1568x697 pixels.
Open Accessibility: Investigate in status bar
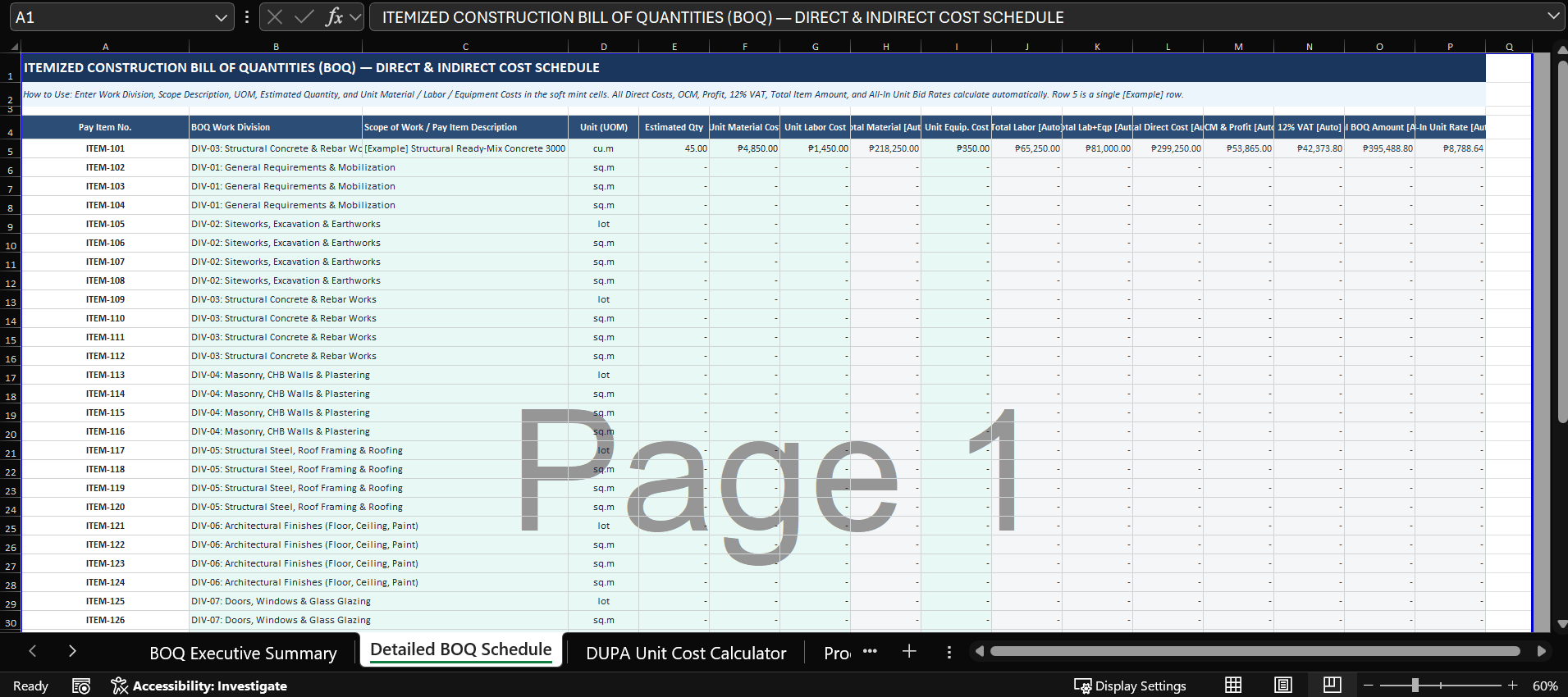pyautogui.click(x=199, y=686)
